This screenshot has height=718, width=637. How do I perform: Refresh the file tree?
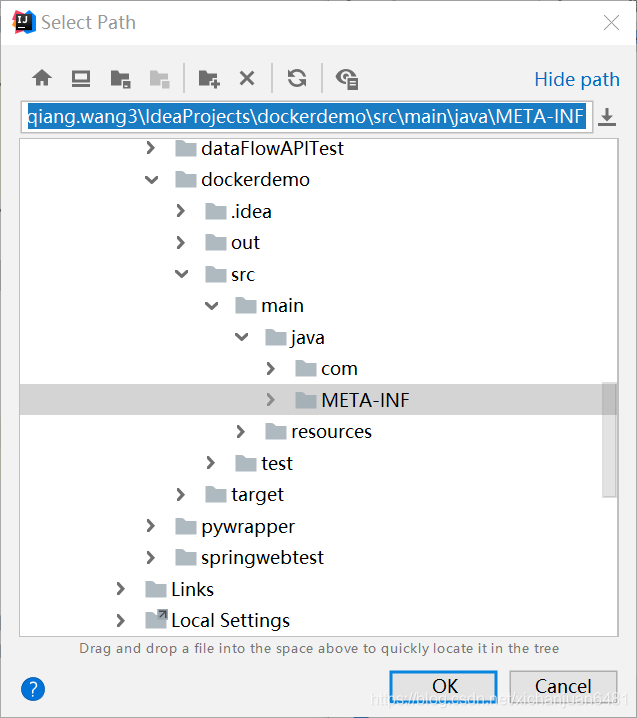[x=297, y=78]
